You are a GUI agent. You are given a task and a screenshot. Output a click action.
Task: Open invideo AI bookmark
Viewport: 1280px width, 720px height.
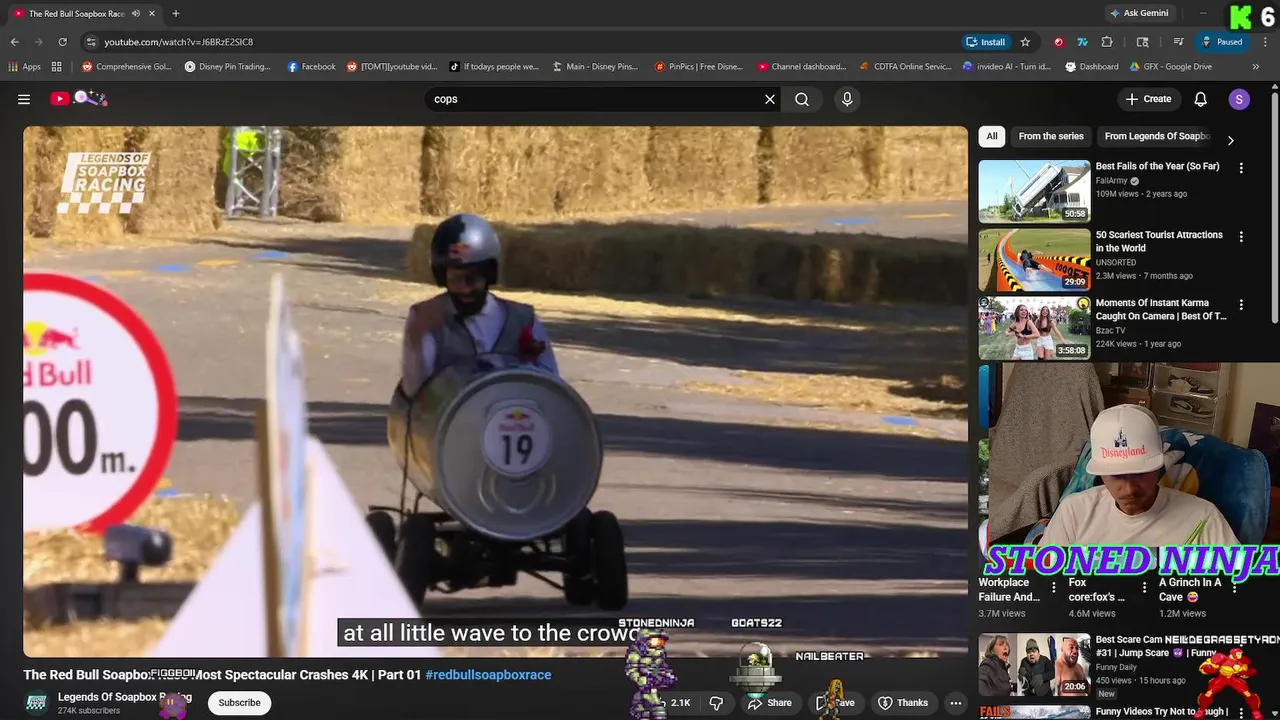tap(1007, 67)
